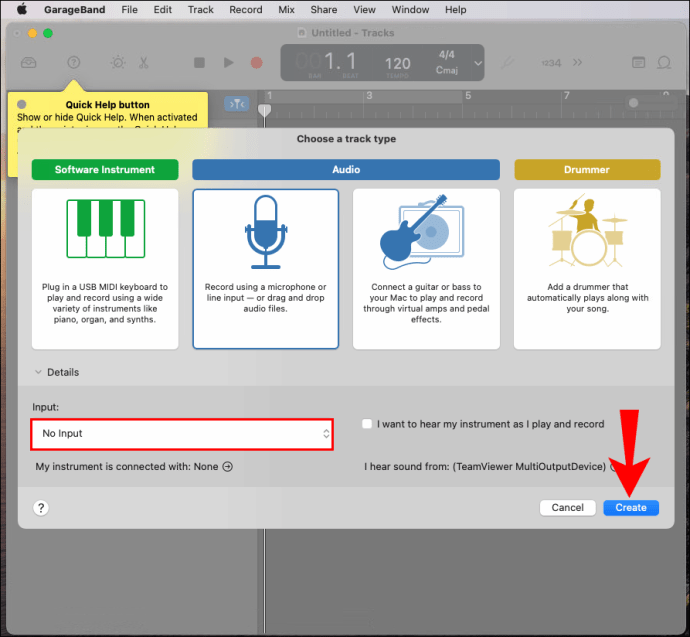Click the green zoom window button
Viewport: 690px width, 637px height.
tap(48, 33)
